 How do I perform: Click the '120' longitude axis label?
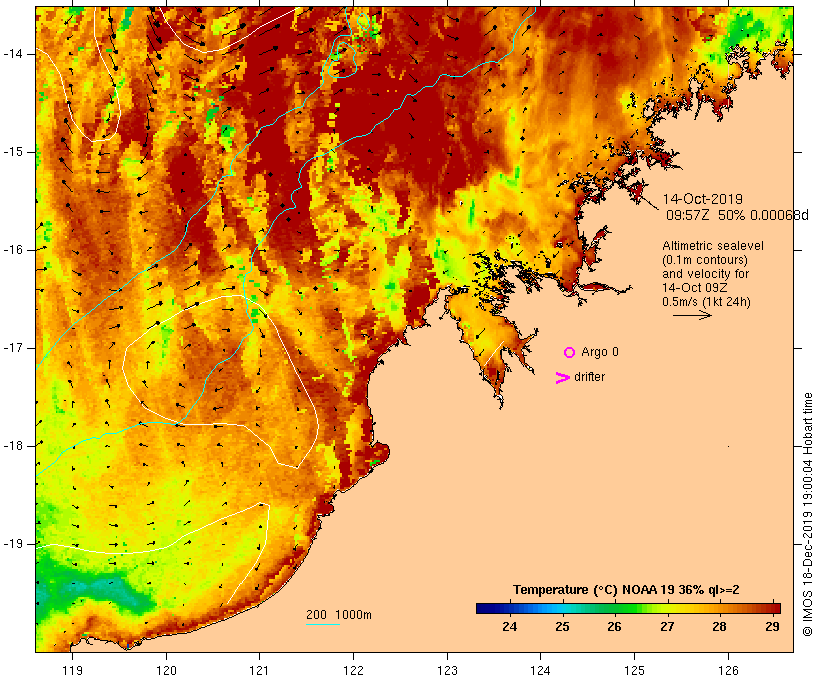coord(166,671)
